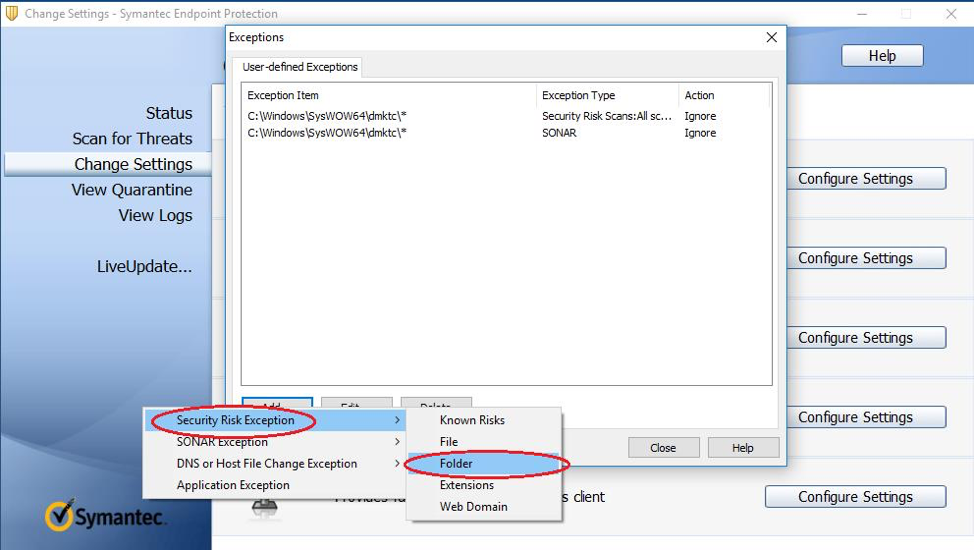Expand arrow beside Security Risk Exception
Image resolution: width=974 pixels, height=550 pixels.
[x=397, y=420]
